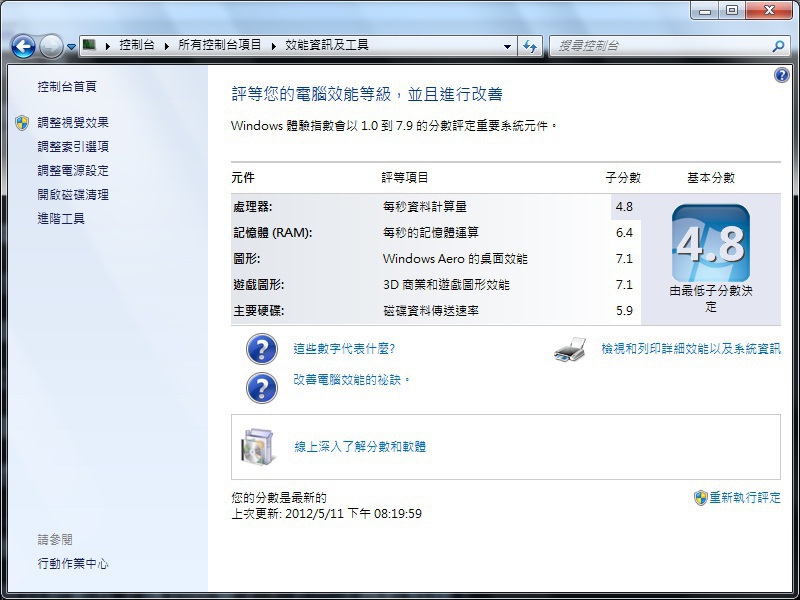Open 進階工具 link
800x600 pixels.
[x=61, y=218]
